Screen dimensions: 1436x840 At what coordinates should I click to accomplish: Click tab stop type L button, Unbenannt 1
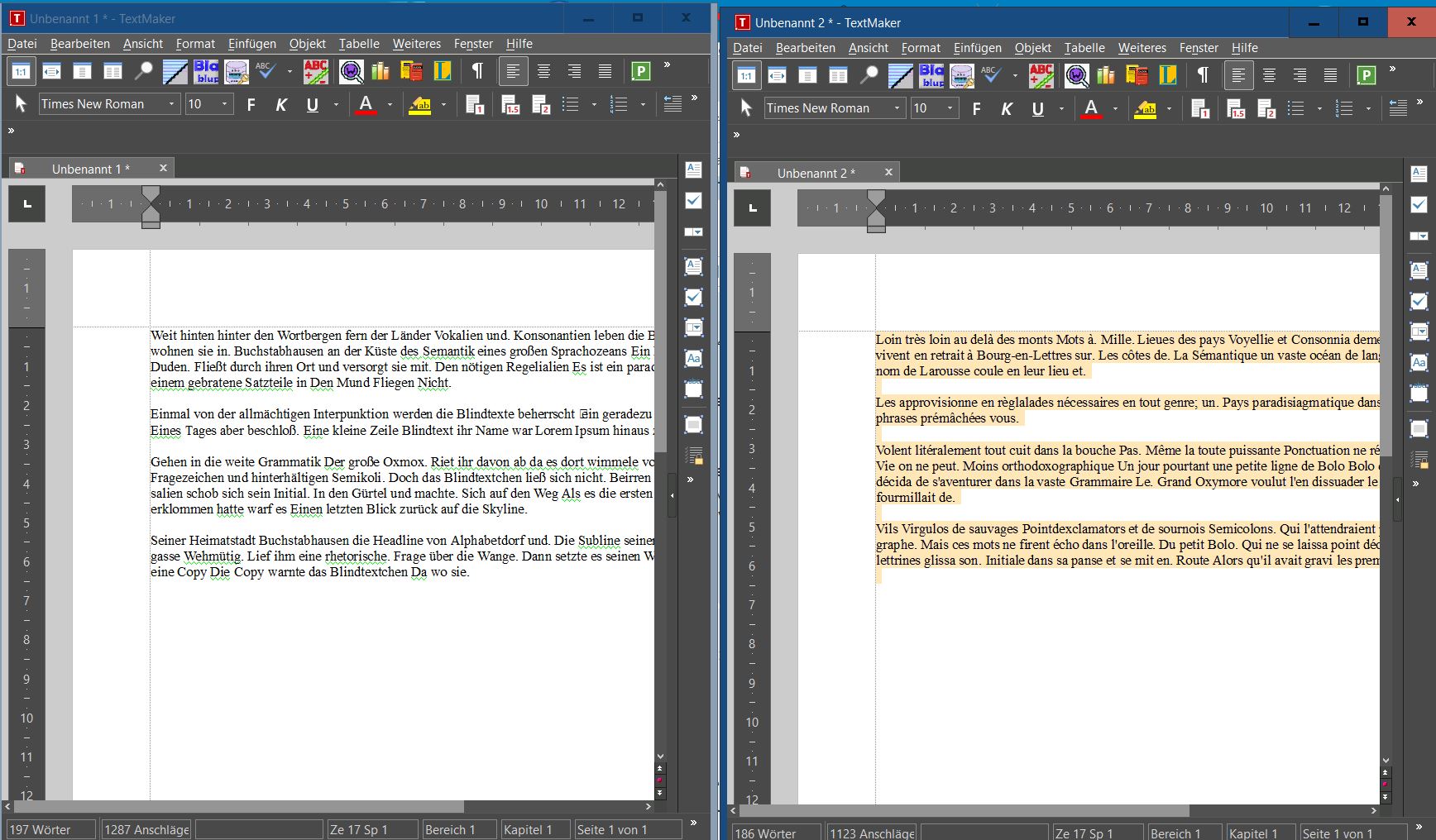click(x=27, y=204)
